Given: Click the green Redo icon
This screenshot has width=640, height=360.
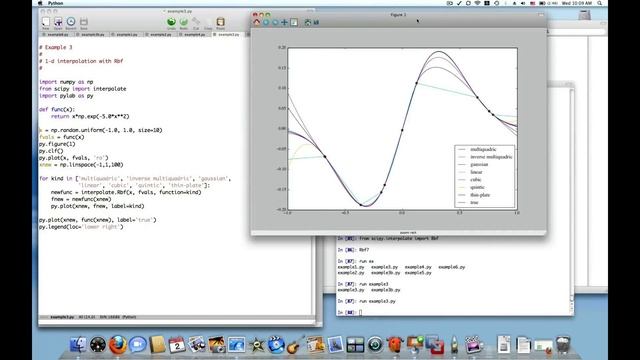Looking at the screenshot, I should click(x=184, y=22).
